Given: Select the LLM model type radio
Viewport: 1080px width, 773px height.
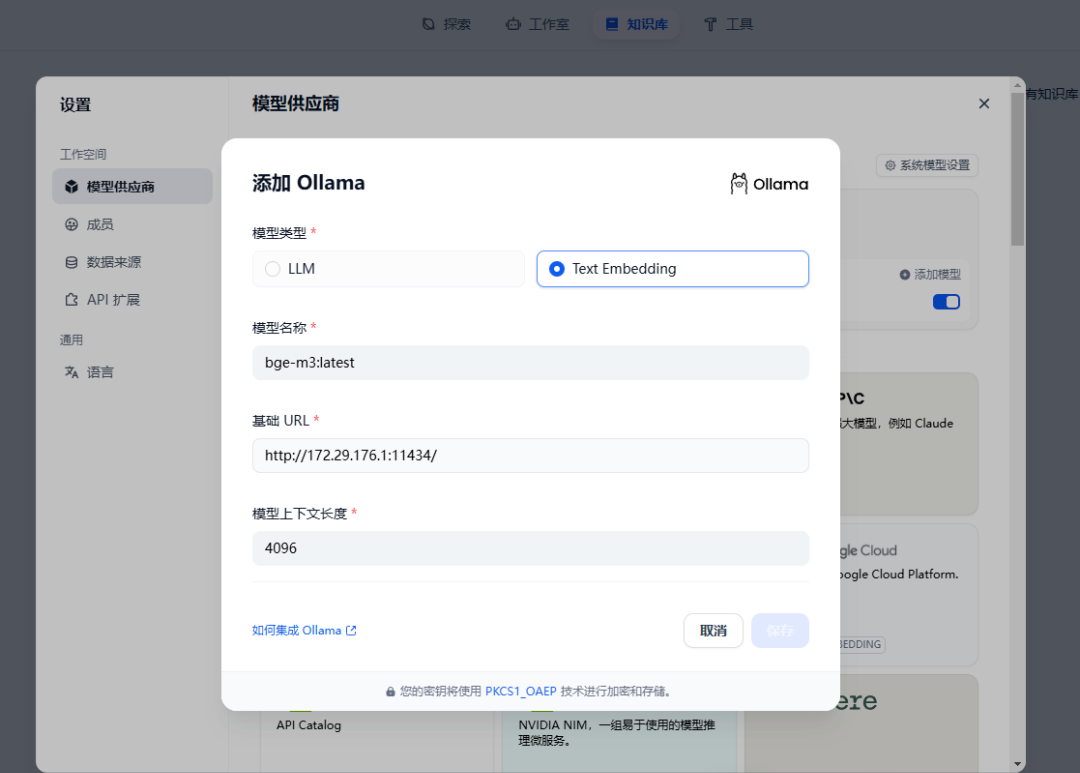Looking at the screenshot, I should point(388,269).
